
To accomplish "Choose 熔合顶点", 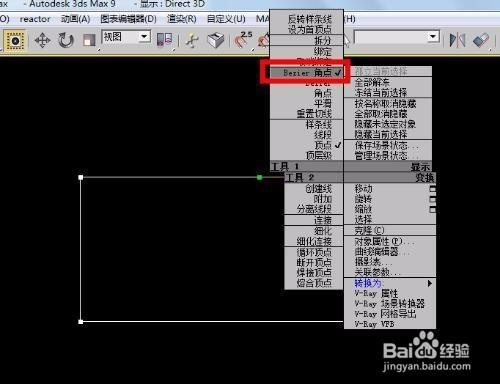I will click(x=314, y=283).
